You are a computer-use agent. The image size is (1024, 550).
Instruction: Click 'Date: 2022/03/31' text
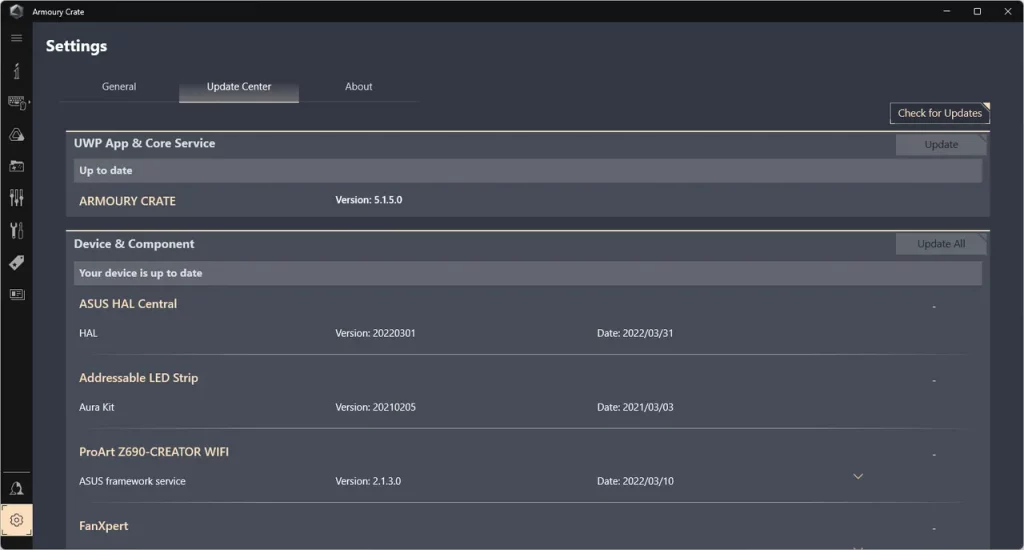(x=635, y=333)
